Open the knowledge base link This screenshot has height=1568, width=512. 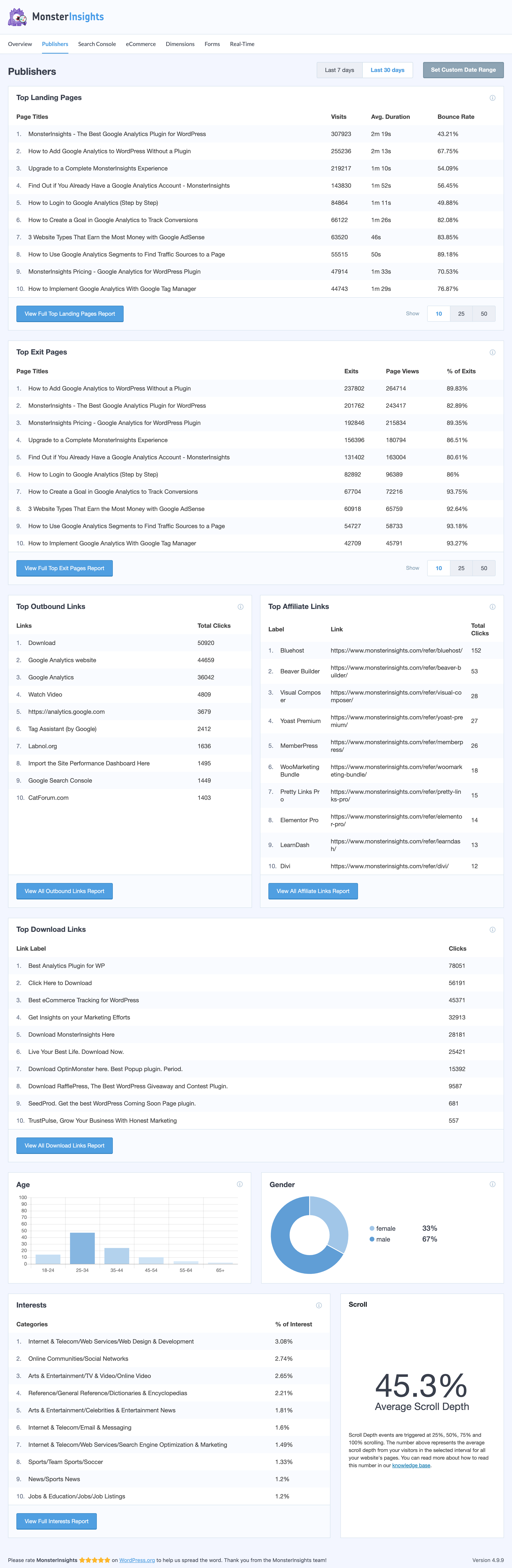411,1465
